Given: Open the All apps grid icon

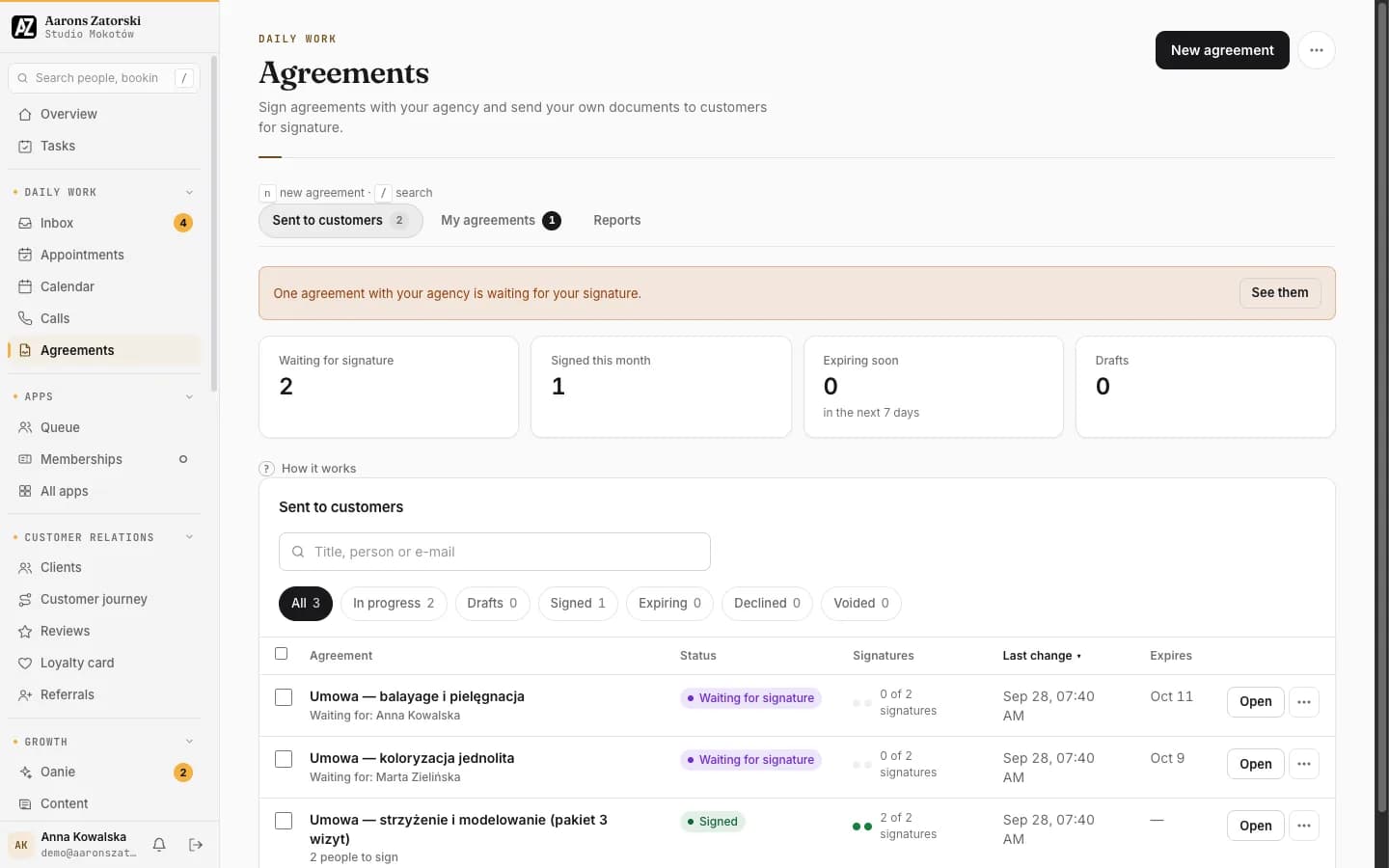Looking at the screenshot, I should (x=25, y=492).
